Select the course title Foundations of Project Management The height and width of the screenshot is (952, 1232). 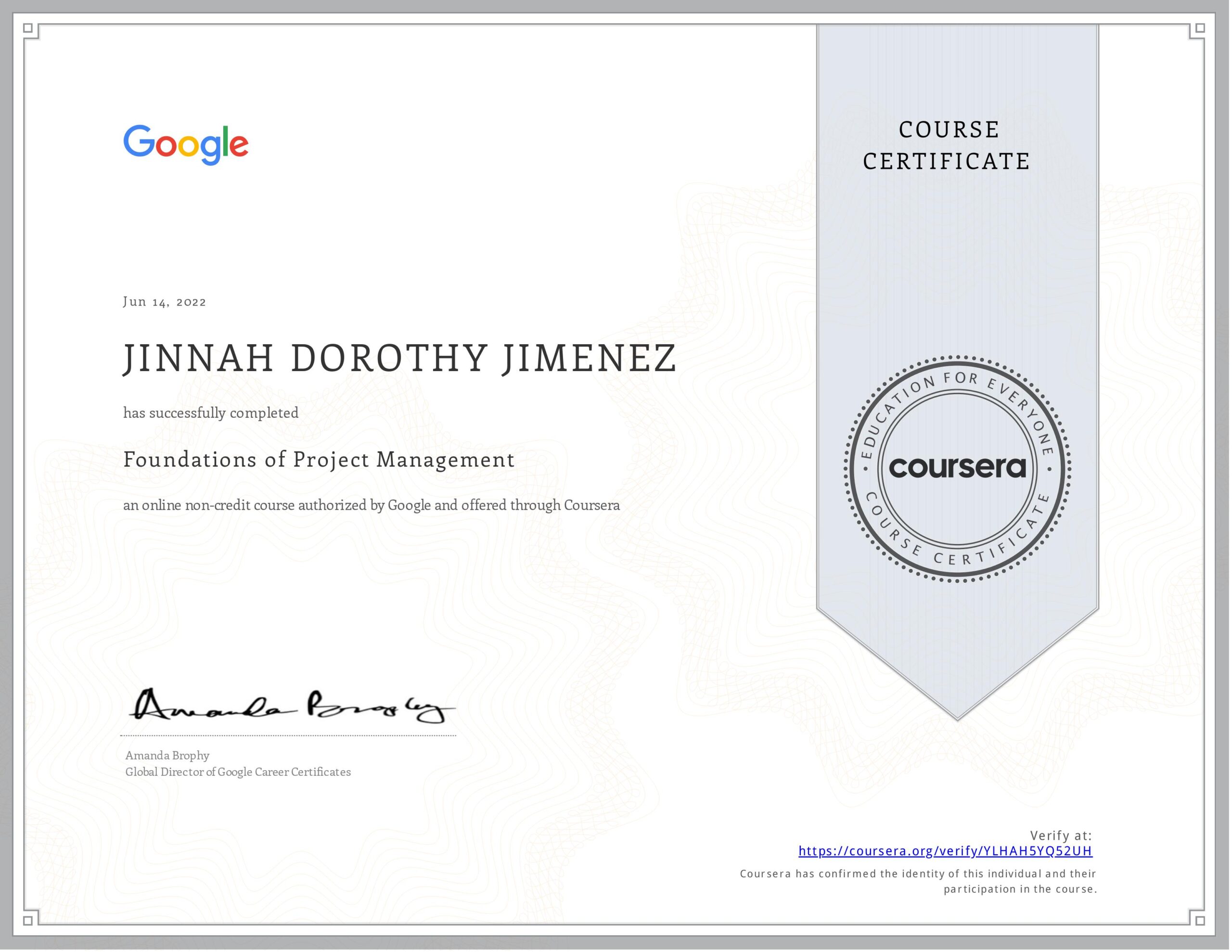click(x=319, y=460)
